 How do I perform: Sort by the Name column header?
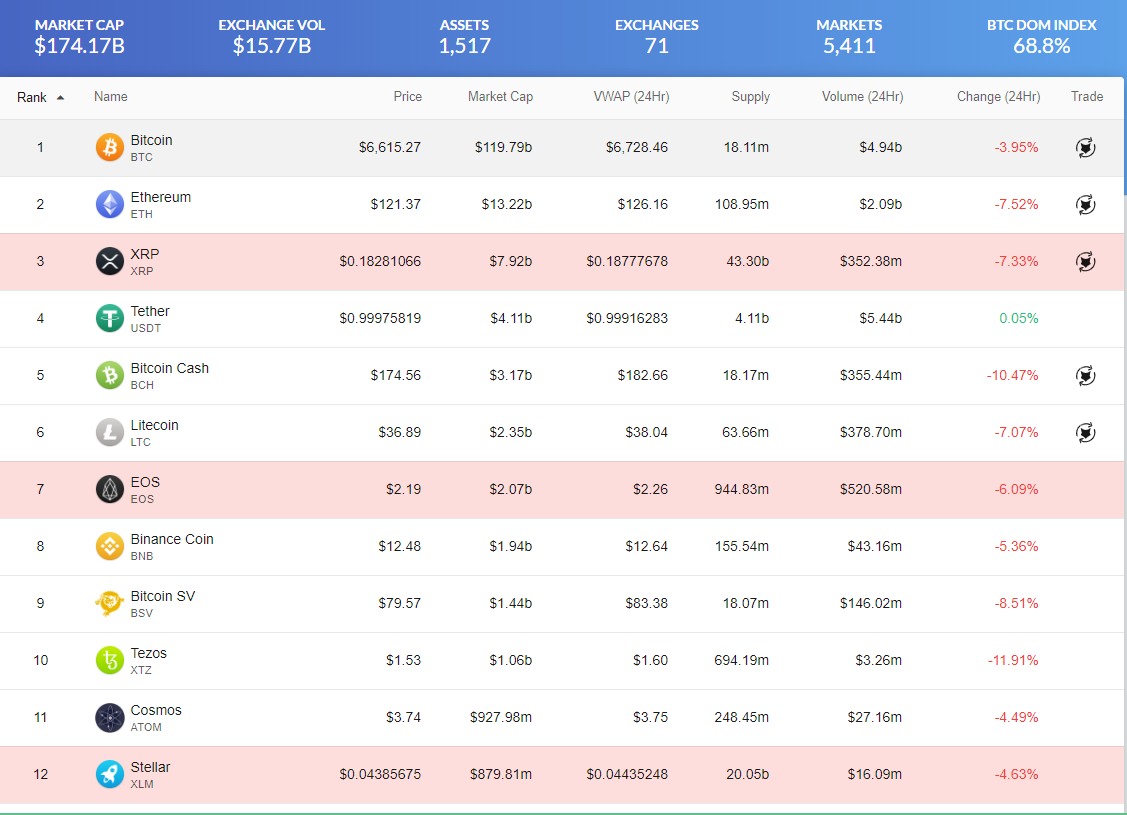(111, 96)
